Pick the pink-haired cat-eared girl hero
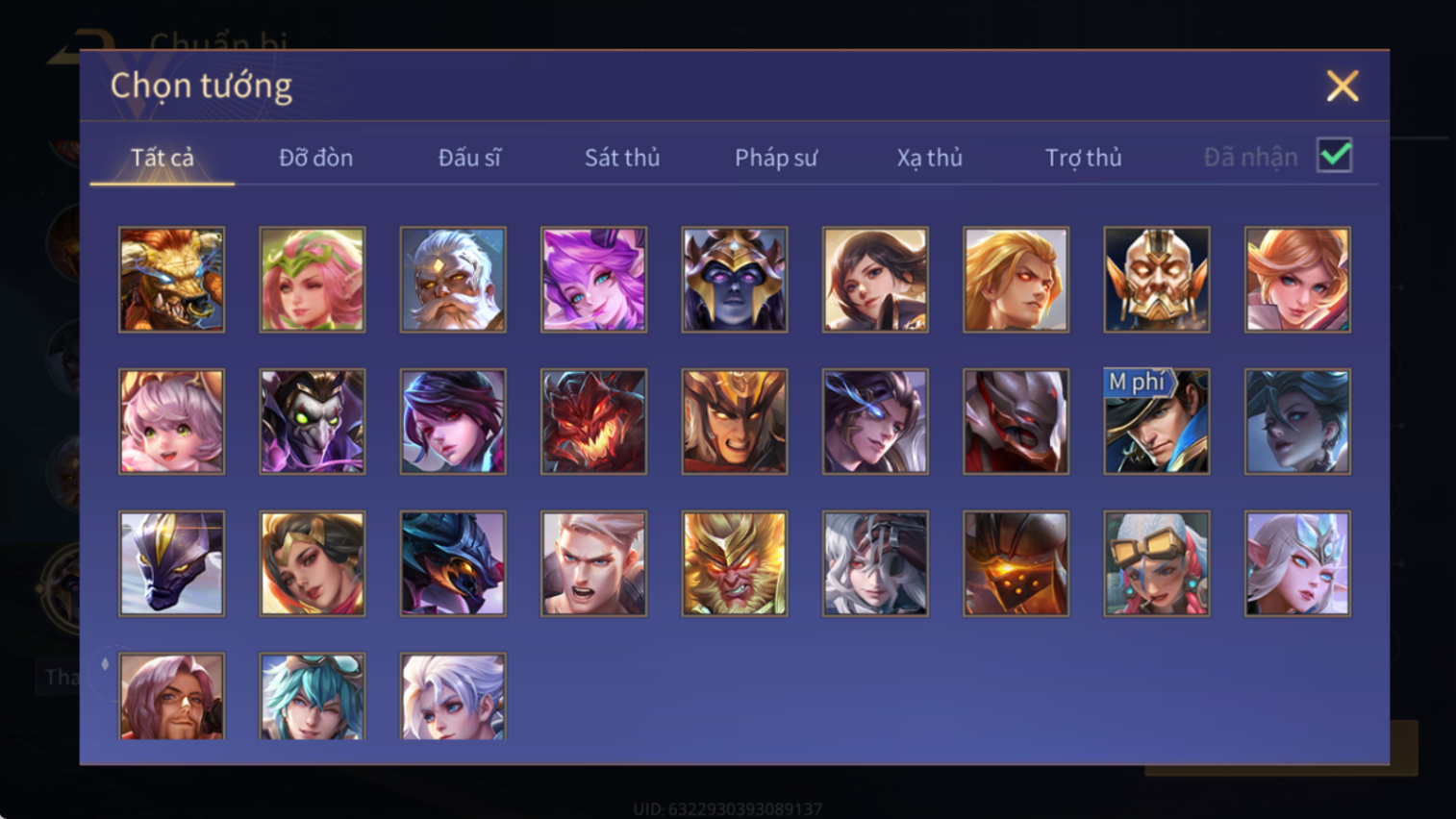This screenshot has width=1456, height=819. coord(172,422)
